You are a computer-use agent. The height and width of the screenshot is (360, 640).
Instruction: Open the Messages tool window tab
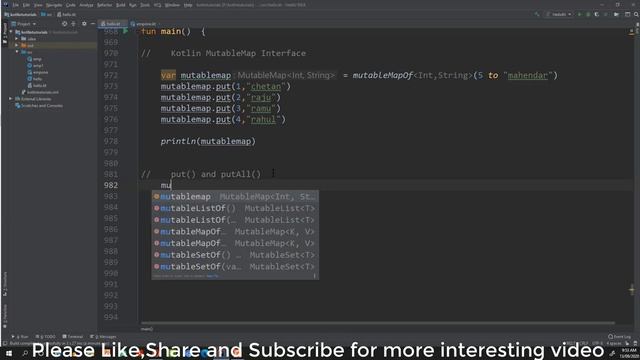pos(103,337)
